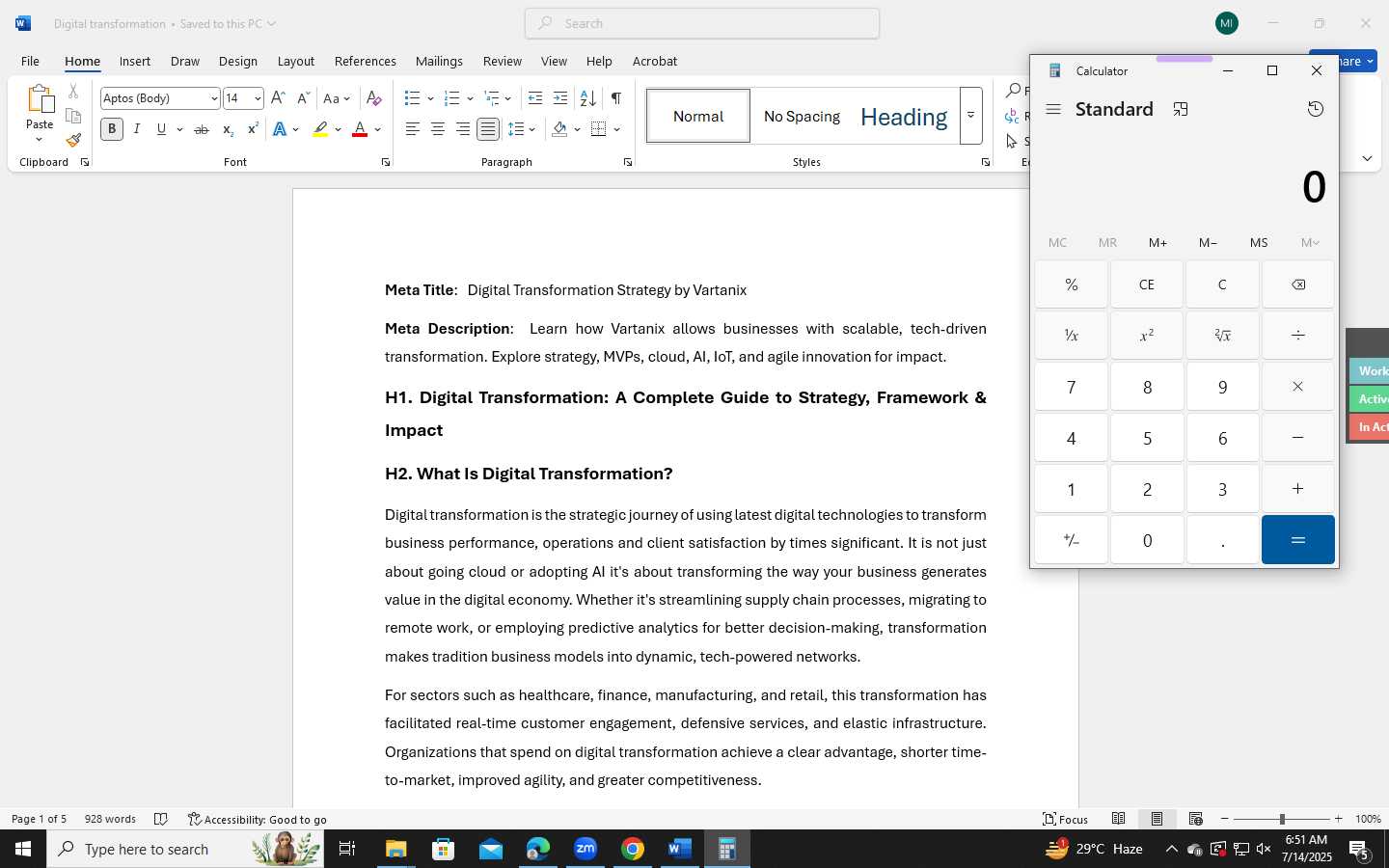This screenshot has width=1389, height=868.
Task: Toggle Justify alignment
Action: pos(488,129)
